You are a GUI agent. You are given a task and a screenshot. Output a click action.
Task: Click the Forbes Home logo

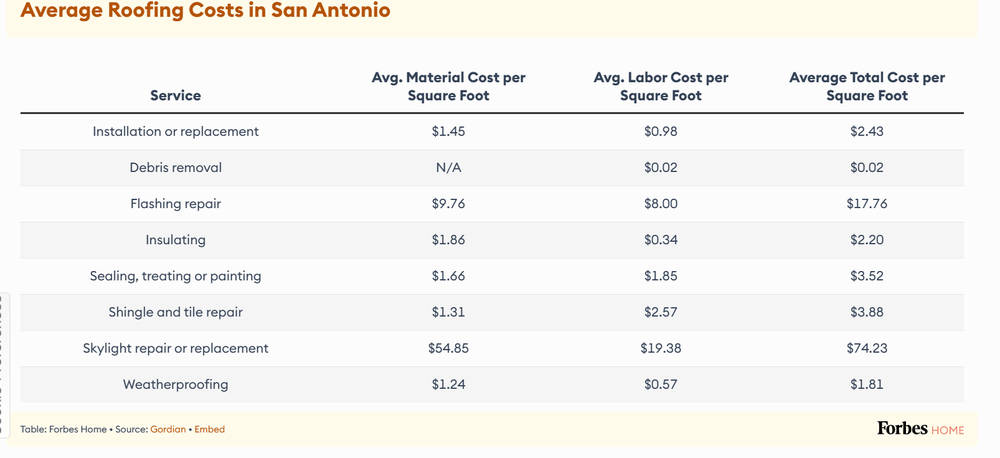coord(920,429)
